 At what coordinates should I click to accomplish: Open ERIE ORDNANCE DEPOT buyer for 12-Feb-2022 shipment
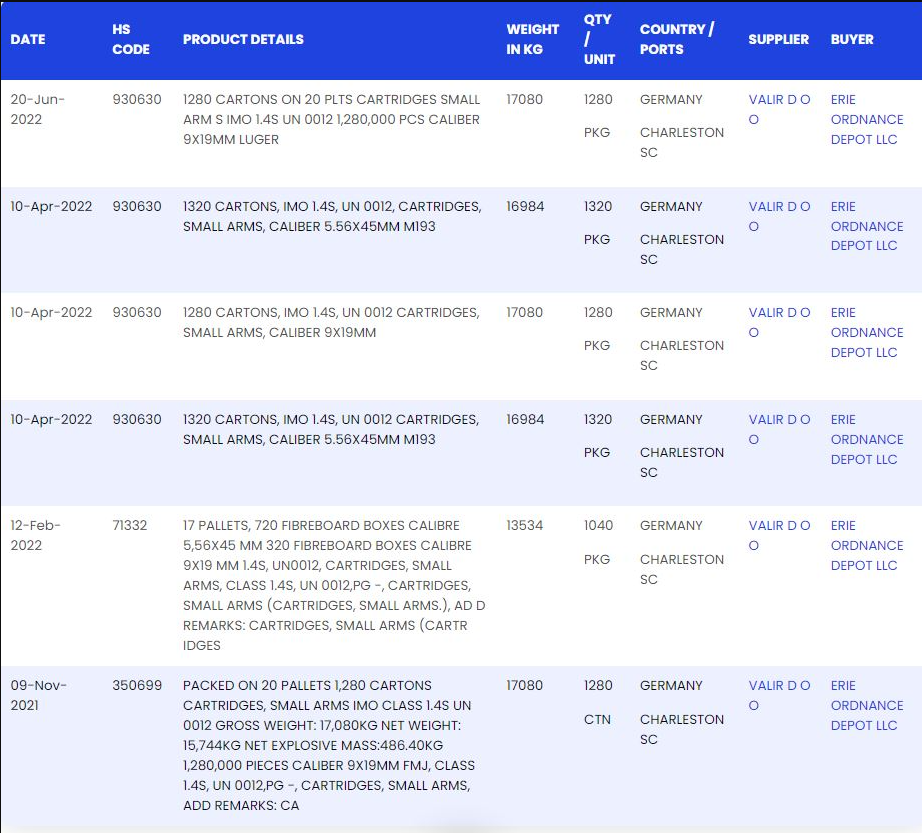(866, 545)
